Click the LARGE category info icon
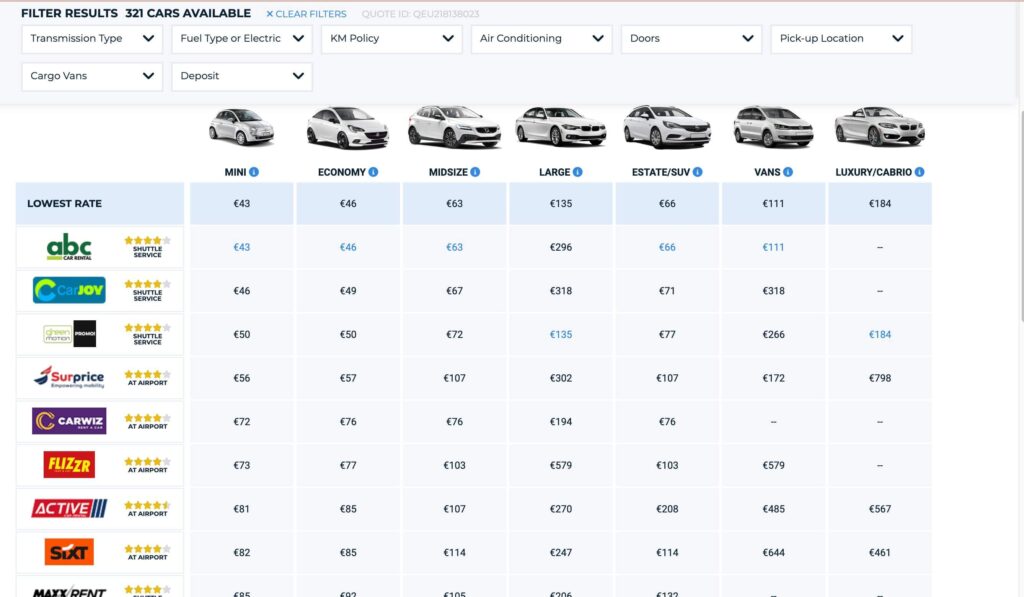 click(577, 172)
